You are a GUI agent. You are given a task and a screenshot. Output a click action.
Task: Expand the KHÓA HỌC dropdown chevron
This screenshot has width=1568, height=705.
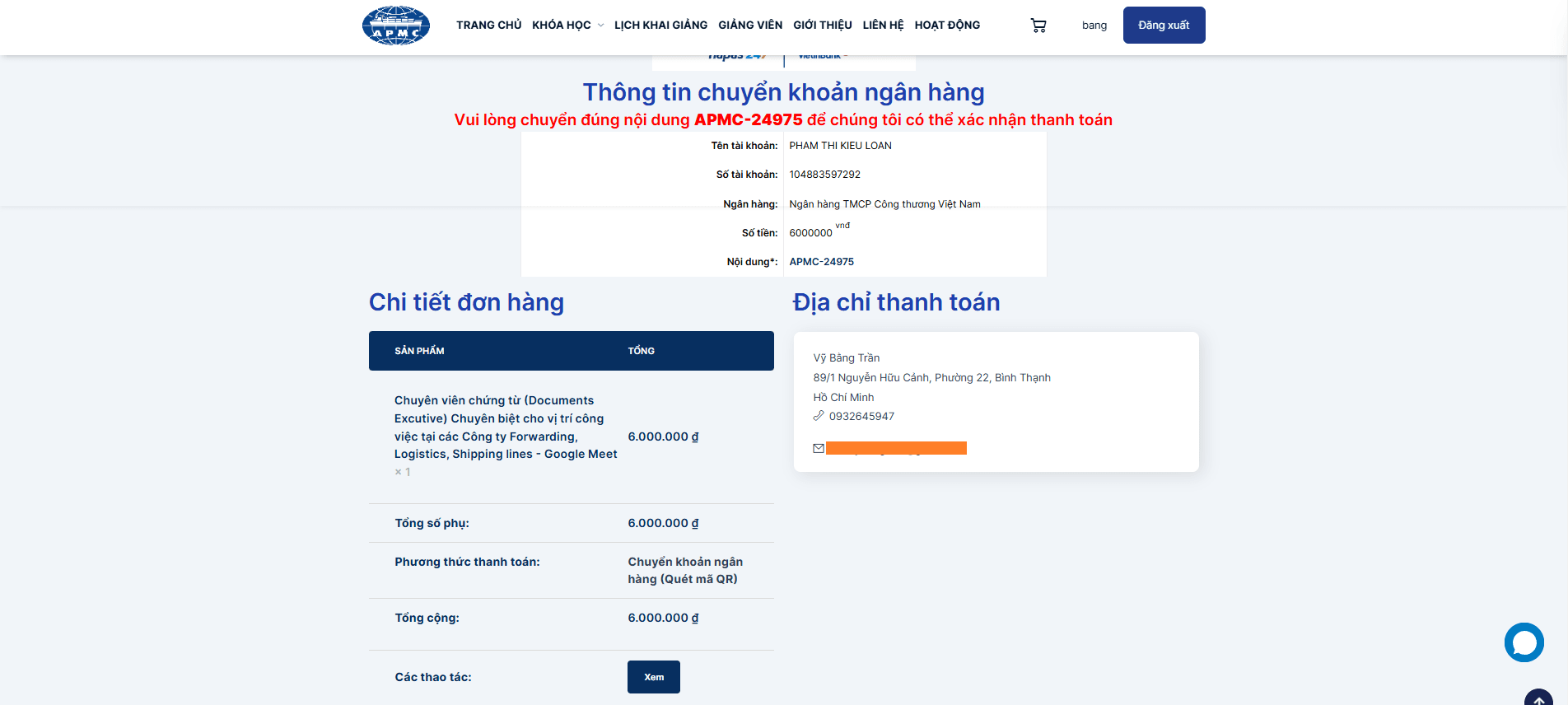[x=600, y=26]
